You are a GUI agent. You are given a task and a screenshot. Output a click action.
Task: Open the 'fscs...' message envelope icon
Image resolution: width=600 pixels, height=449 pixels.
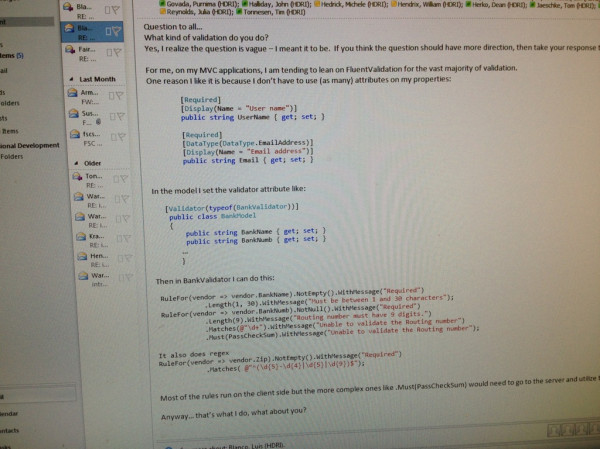point(75,134)
